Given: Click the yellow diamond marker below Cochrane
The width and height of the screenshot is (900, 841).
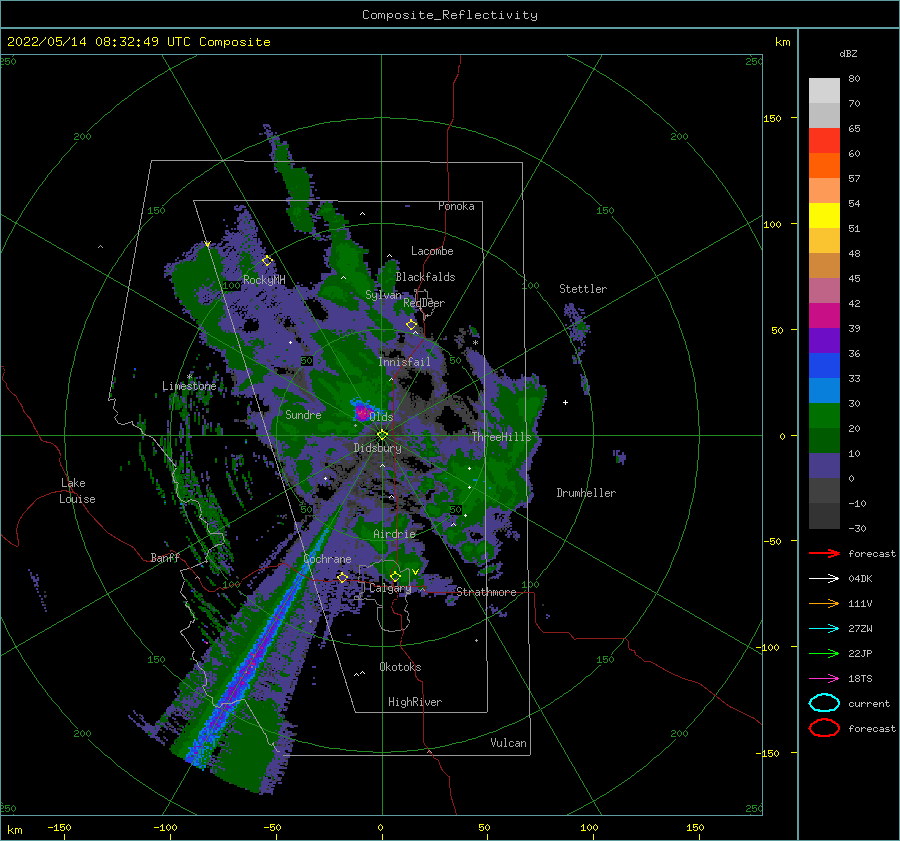Looking at the screenshot, I should 342,577.
